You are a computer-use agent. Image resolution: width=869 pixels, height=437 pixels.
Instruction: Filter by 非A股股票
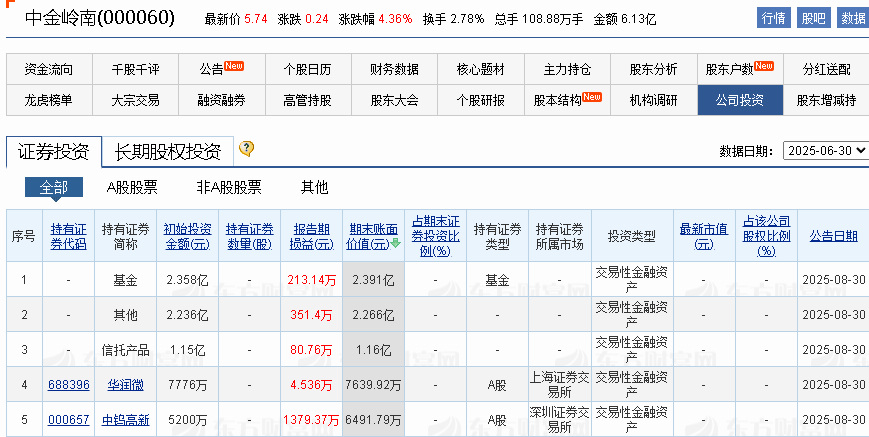point(229,187)
